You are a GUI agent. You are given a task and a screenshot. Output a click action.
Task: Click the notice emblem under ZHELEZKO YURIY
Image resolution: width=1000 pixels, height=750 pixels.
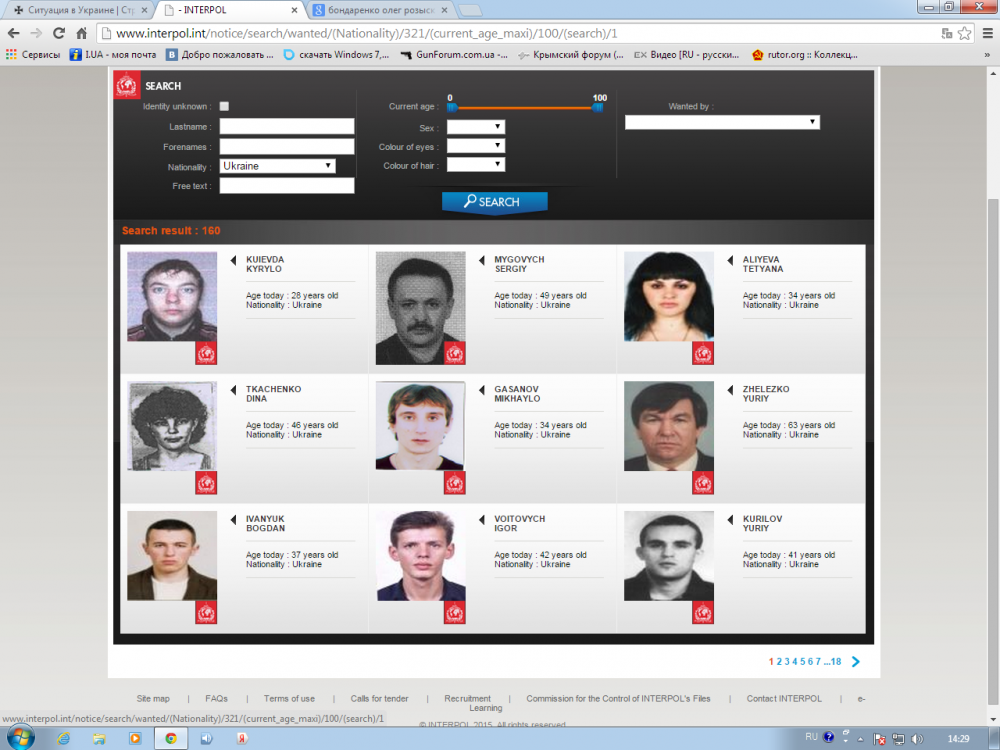[x=703, y=483]
